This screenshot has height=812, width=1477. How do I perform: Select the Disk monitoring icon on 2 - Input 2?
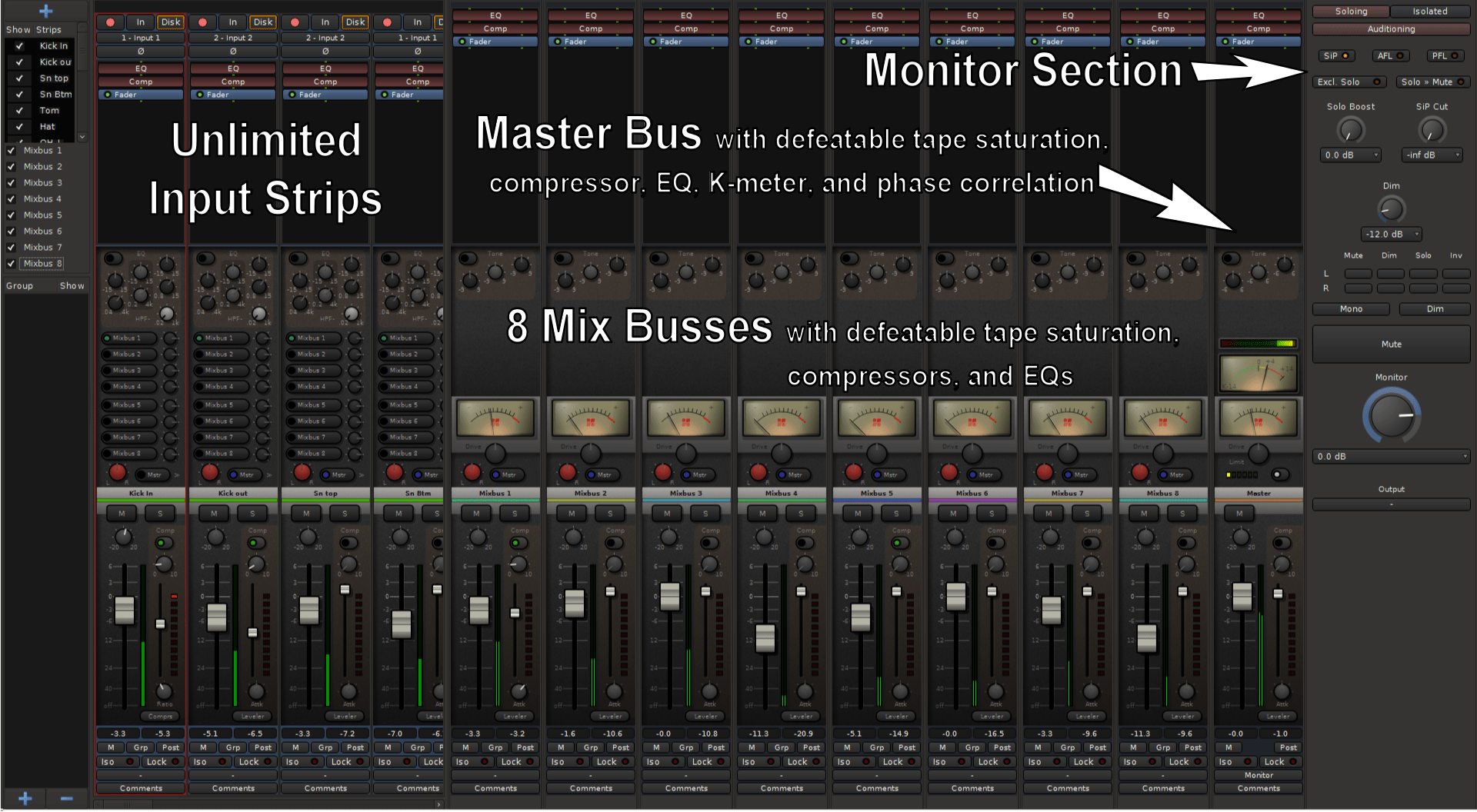263,22
